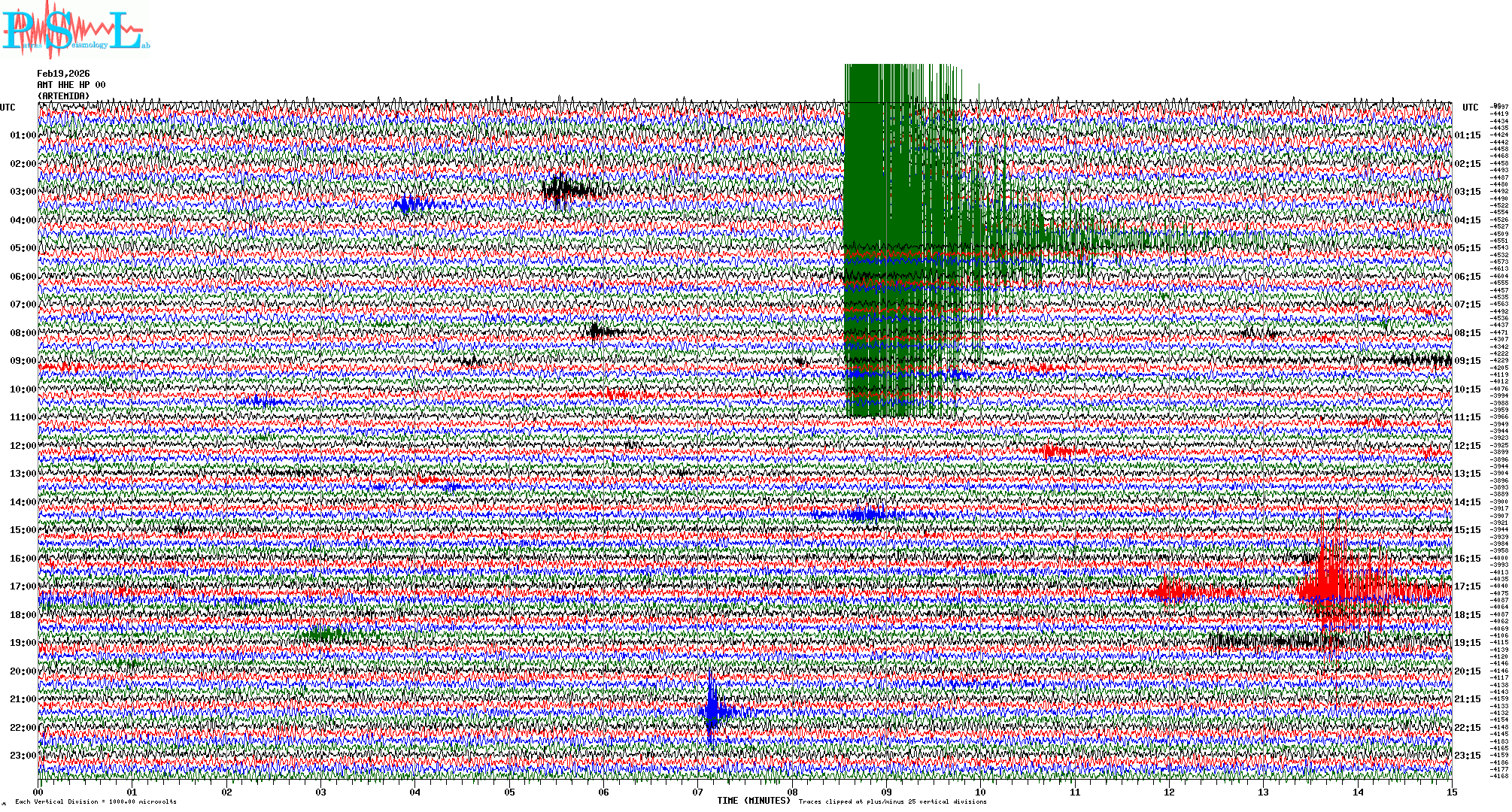This screenshot has height=812, width=1512.
Task: Click the Each Vertical Division microvolts note
Action: point(96,802)
